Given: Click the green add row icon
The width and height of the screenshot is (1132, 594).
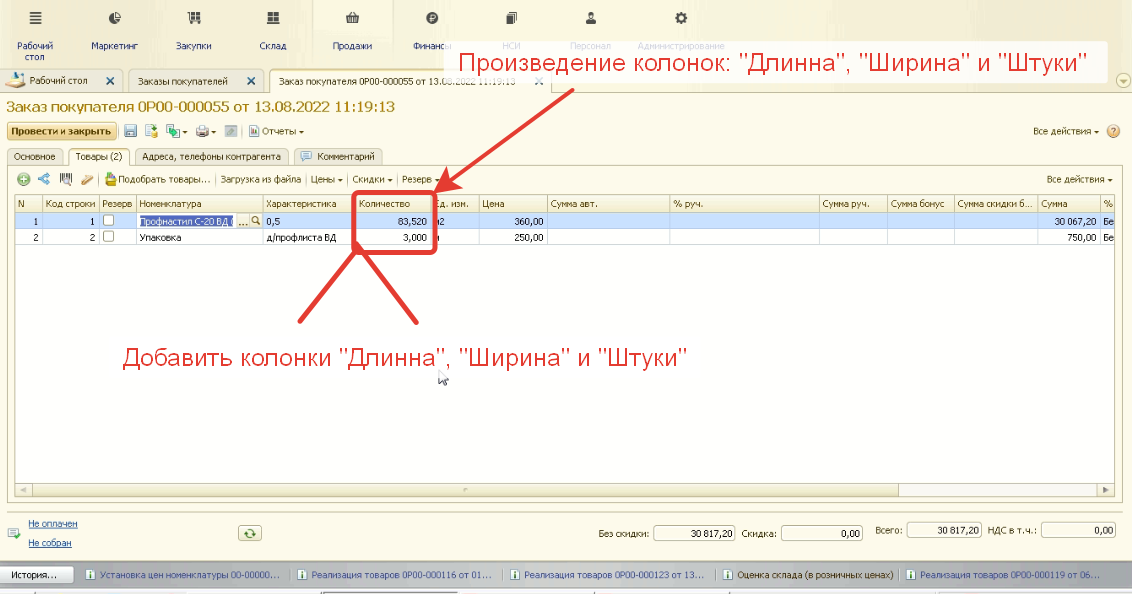Looking at the screenshot, I should click(24, 180).
